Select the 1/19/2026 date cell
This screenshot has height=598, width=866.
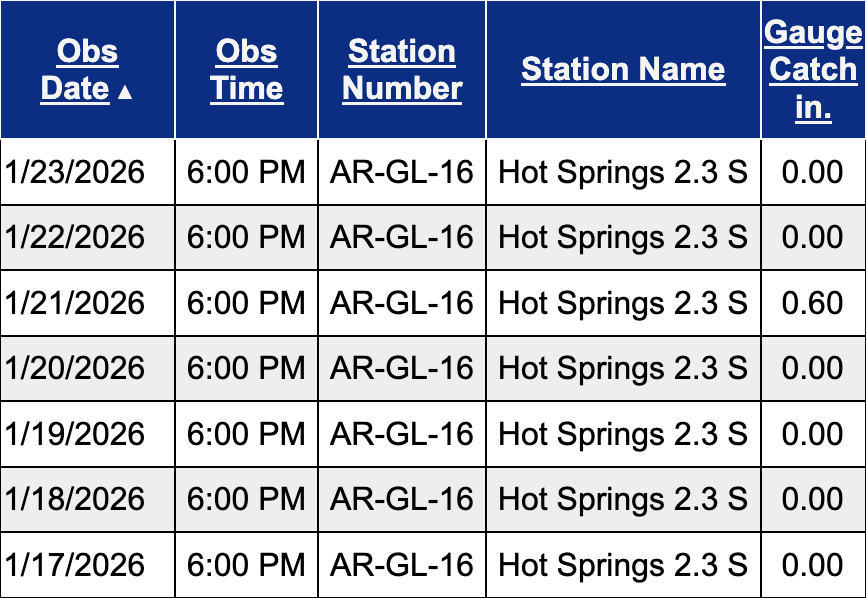click(75, 434)
